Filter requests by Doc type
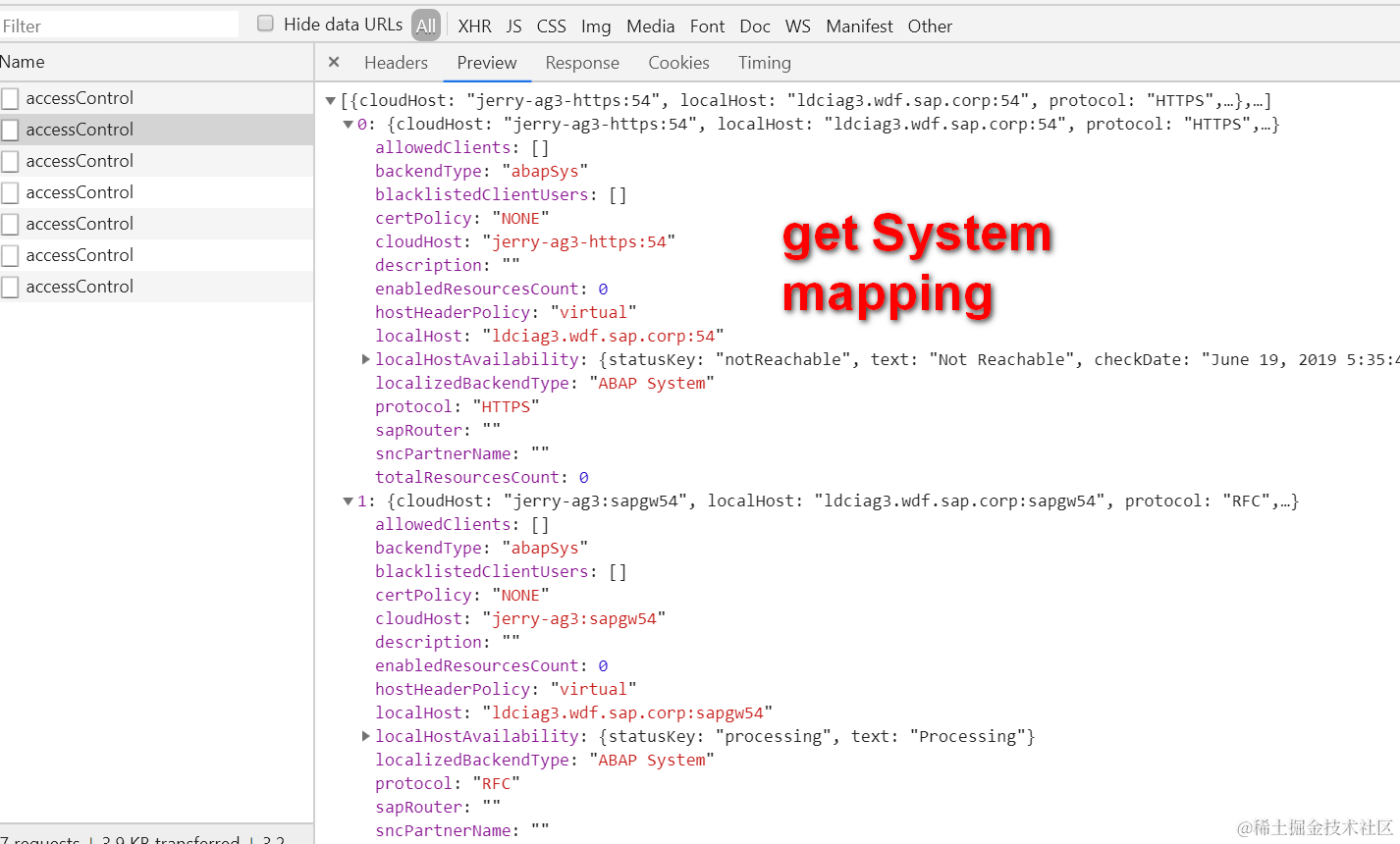Screen dimensions: 1400x844 pyautogui.click(x=755, y=26)
